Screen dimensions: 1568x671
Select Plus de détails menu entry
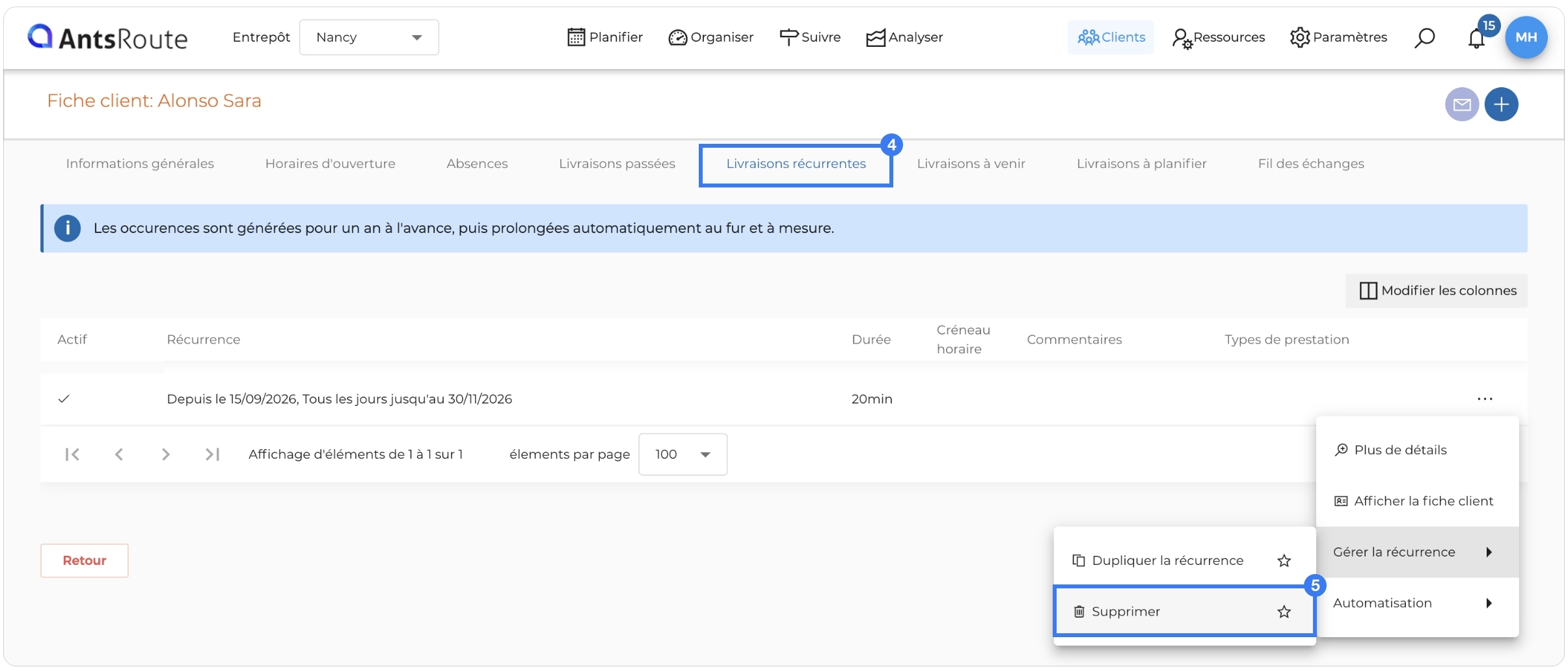click(1417, 450)
